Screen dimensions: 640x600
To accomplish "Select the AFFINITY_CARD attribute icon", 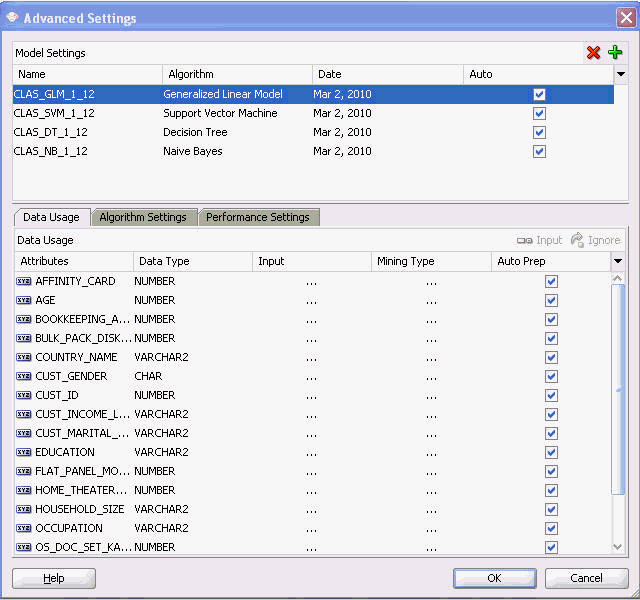I will click(x=24, y=281).
